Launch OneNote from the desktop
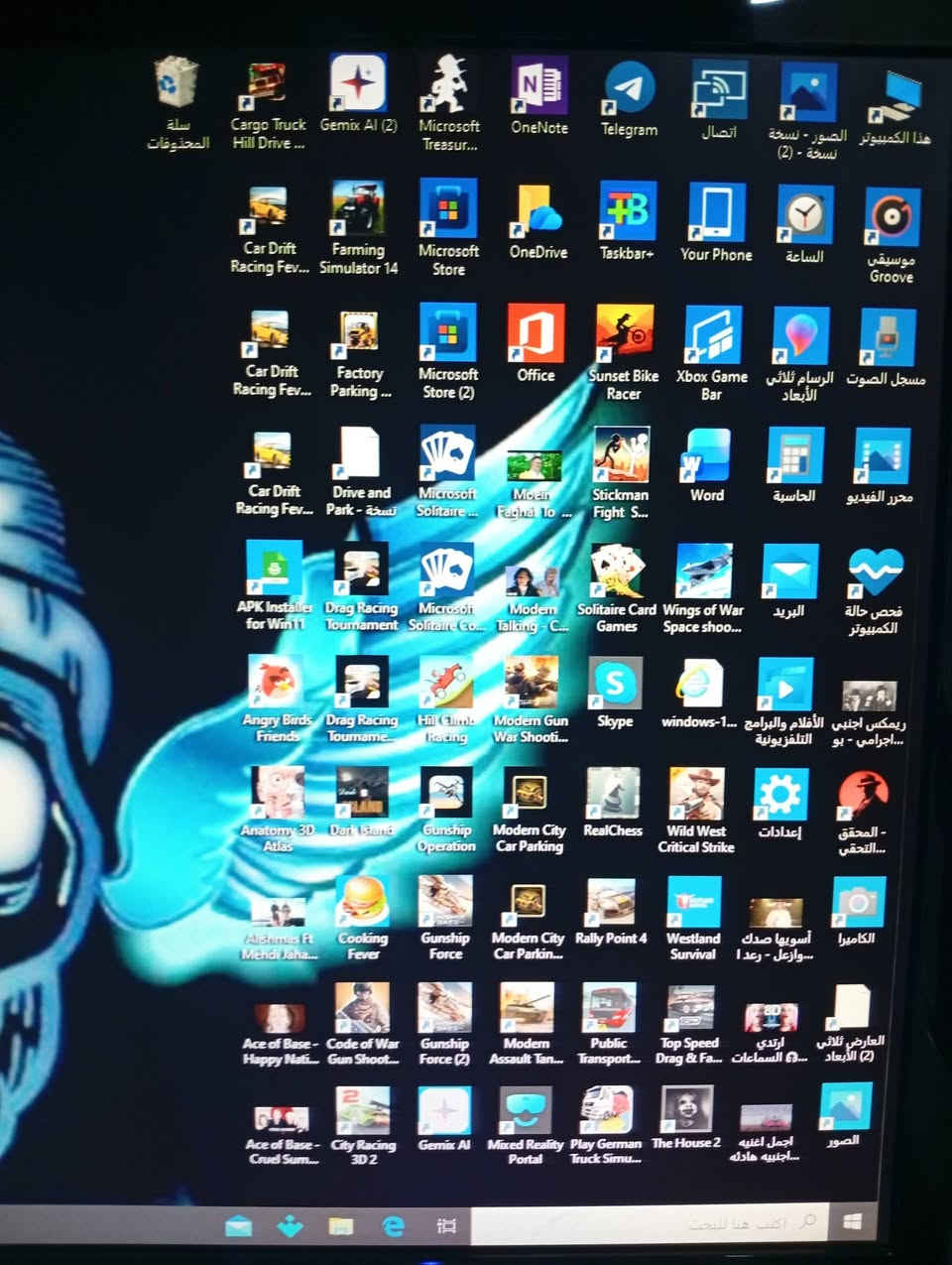 pyautogui.click(x=539, y=87)
